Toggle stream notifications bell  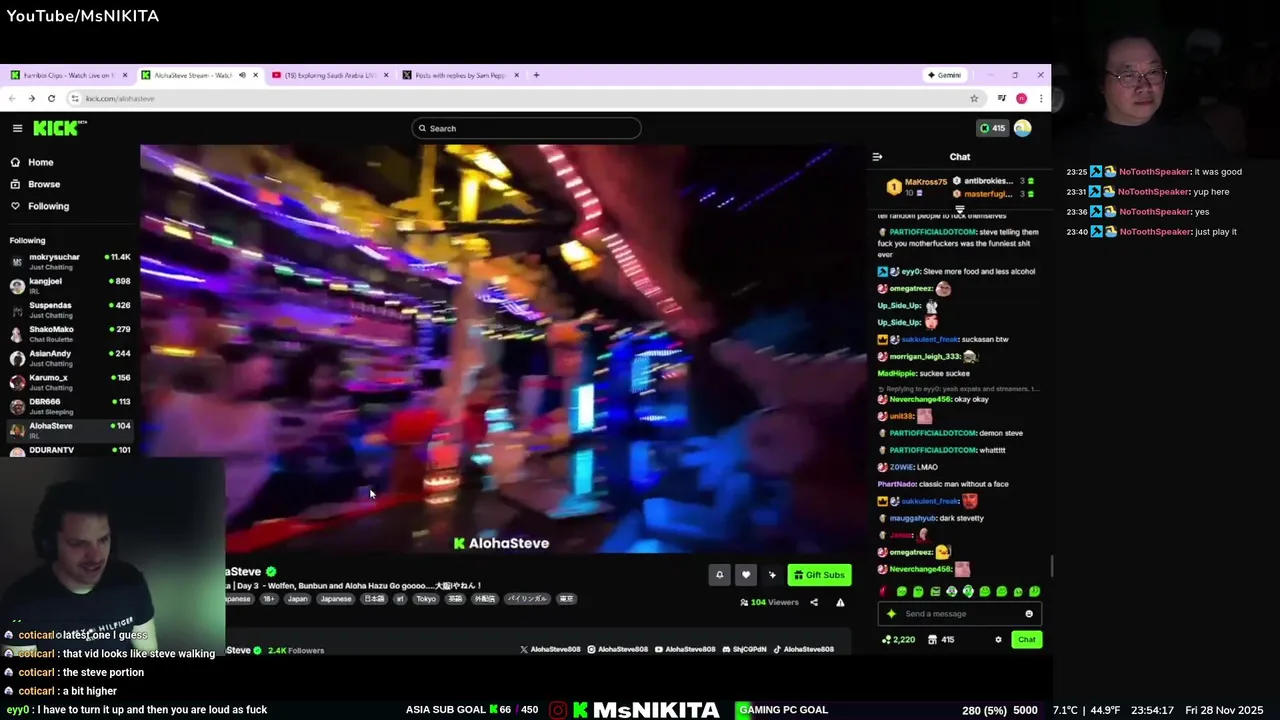(x=719, y=575)
